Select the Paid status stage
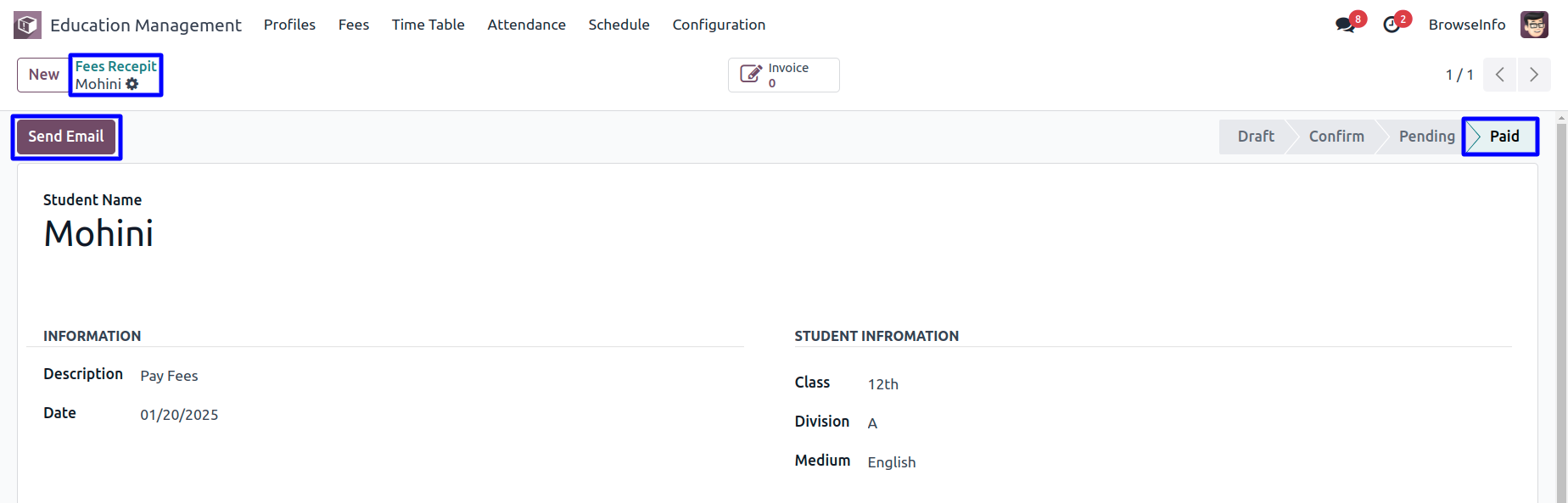Viewport: 1568px width, 503px height. coord(1501,137)
